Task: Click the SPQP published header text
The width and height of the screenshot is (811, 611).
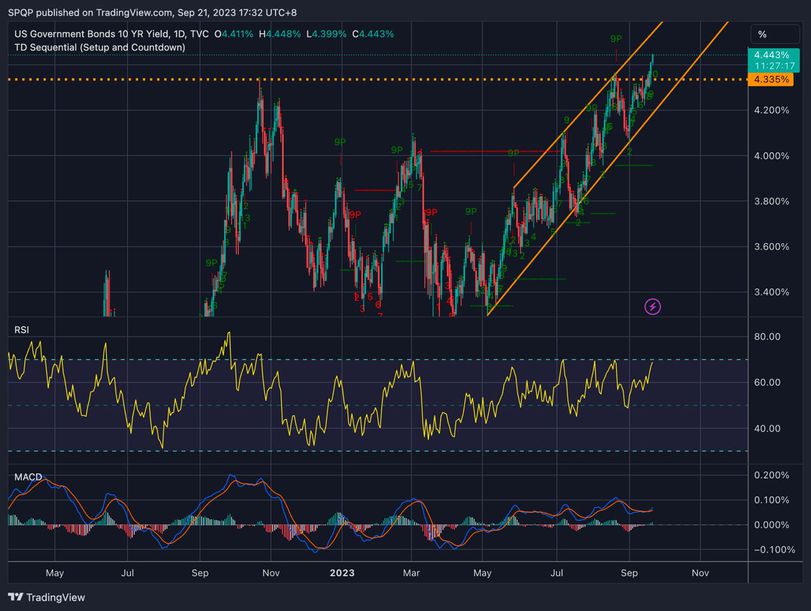Action: 153,12
